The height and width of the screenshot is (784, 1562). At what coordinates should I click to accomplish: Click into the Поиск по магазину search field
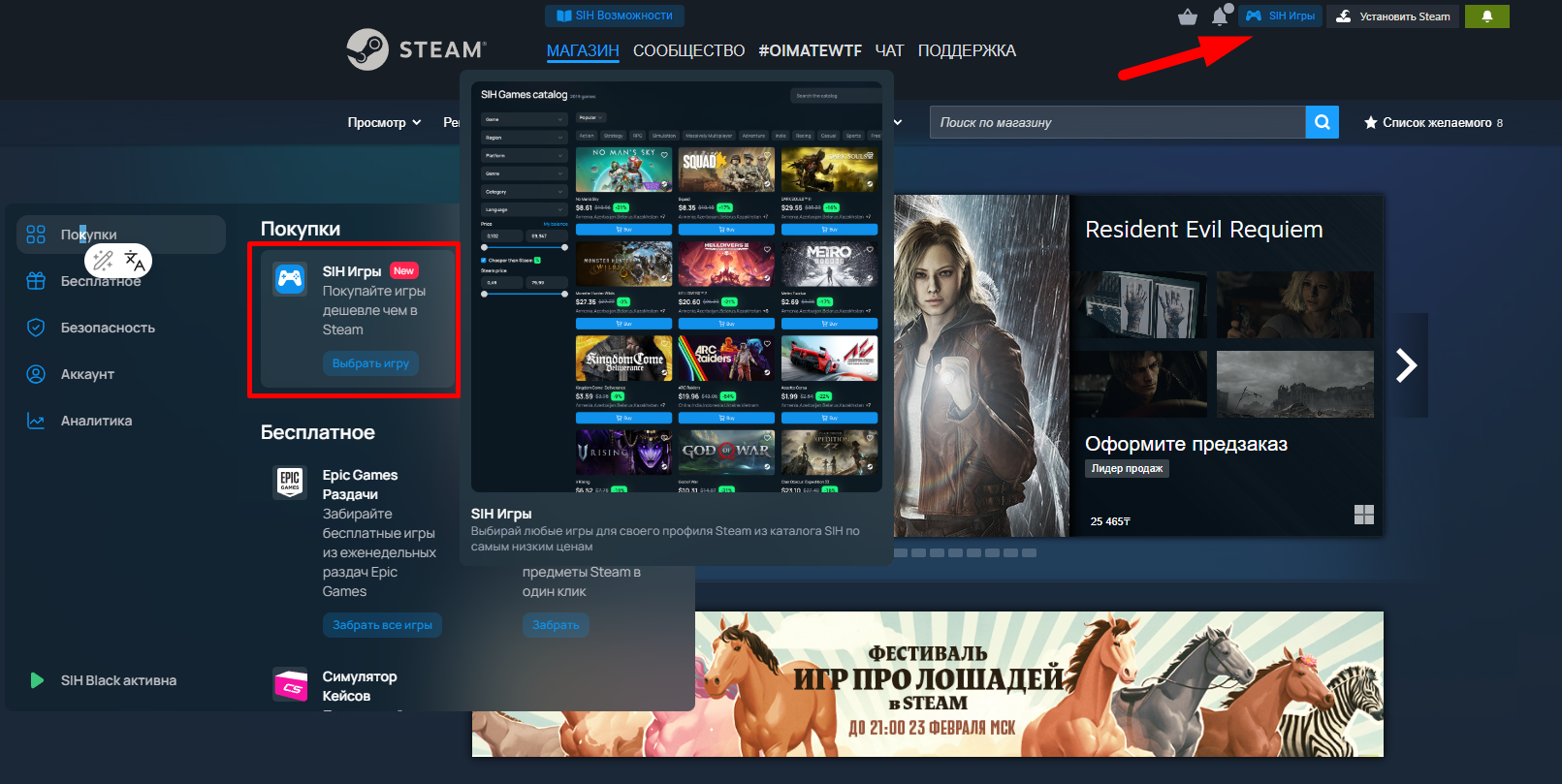[x=1117, y=122]
